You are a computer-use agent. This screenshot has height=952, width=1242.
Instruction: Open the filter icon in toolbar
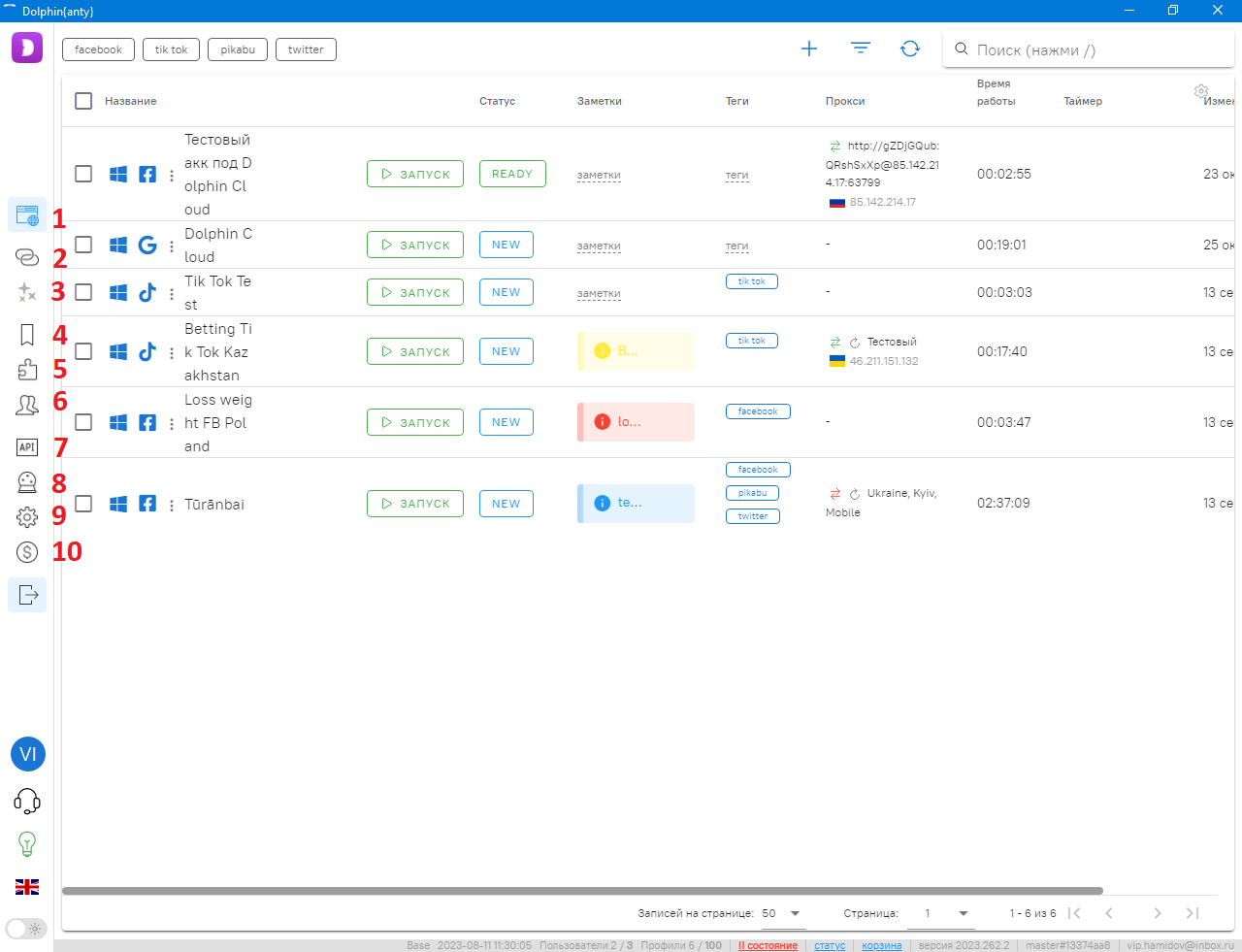pos(861,49)
